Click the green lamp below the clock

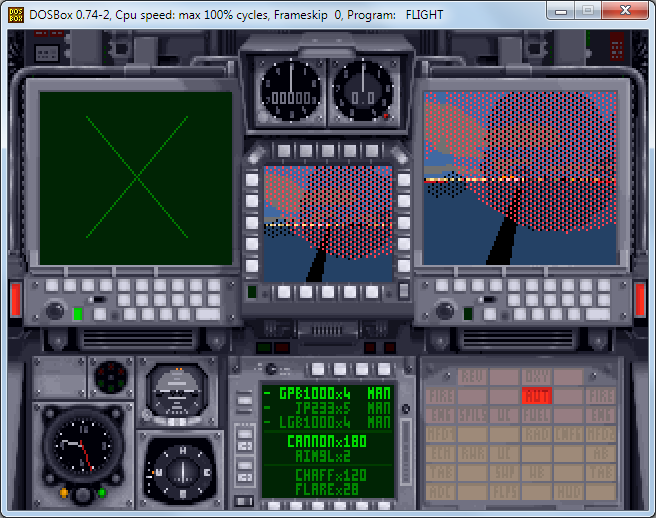click(x=101, y=492)
